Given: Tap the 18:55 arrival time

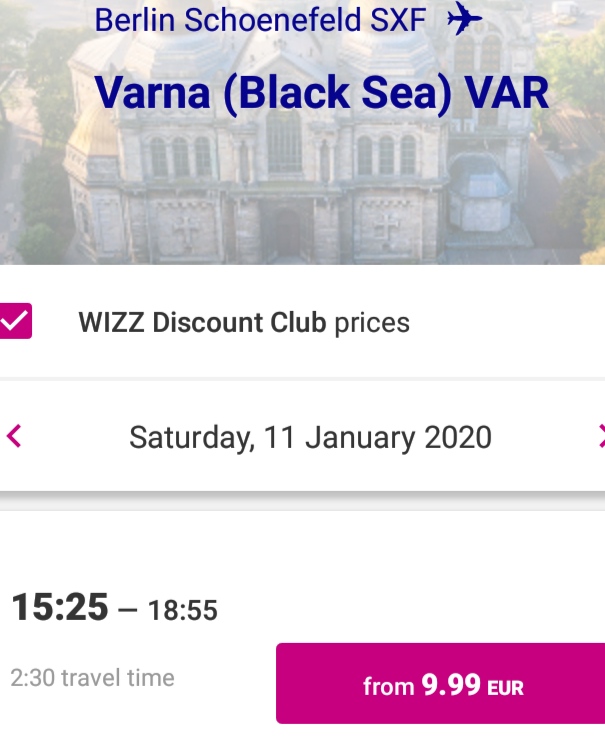Looking at the screenshot, I should pyautogui.click(x=182, y=610).
